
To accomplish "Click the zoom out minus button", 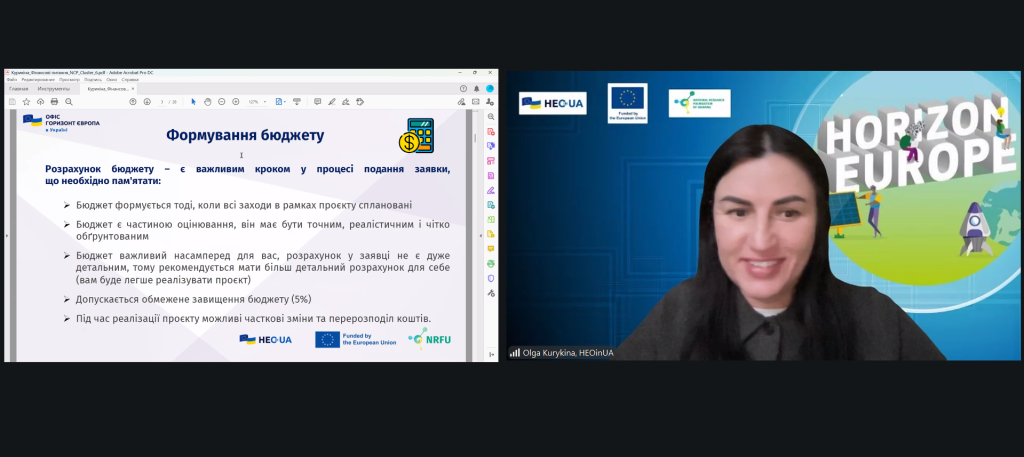I will [222, 101].
